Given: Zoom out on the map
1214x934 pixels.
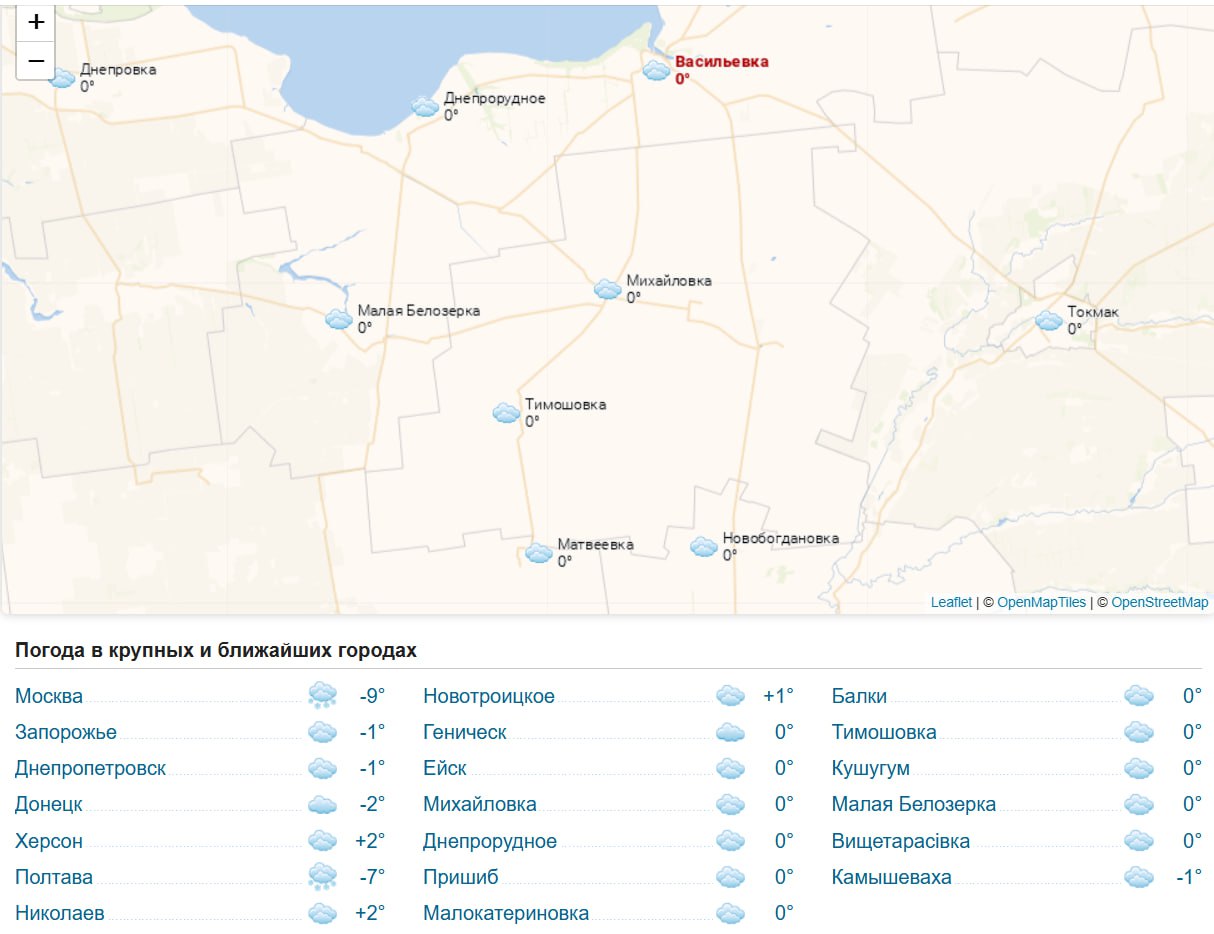Looking at the screenshot, I should click(x=36, y=61).
